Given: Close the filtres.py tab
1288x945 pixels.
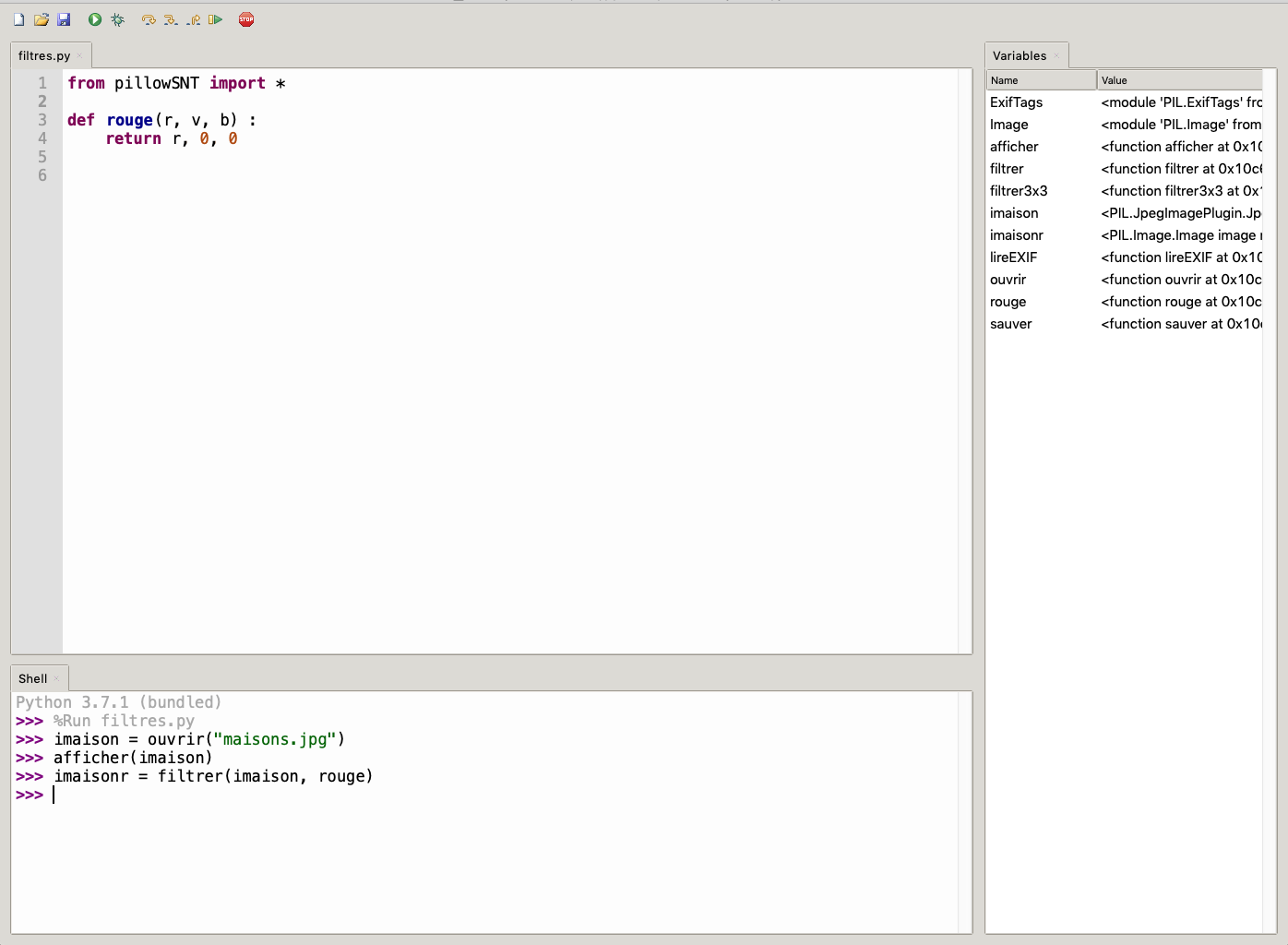Looking at the screenshot, I should pos(80,56).
